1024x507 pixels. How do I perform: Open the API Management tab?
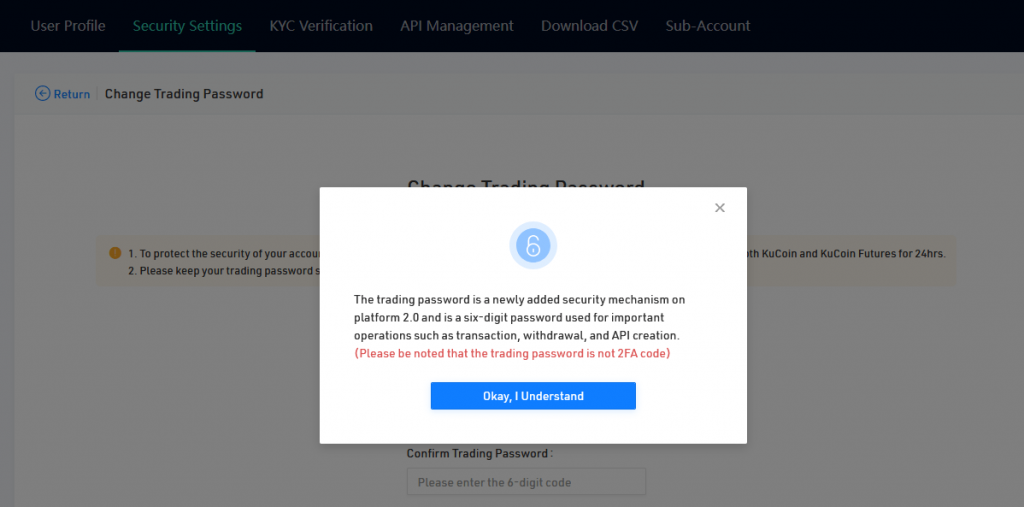457,26
